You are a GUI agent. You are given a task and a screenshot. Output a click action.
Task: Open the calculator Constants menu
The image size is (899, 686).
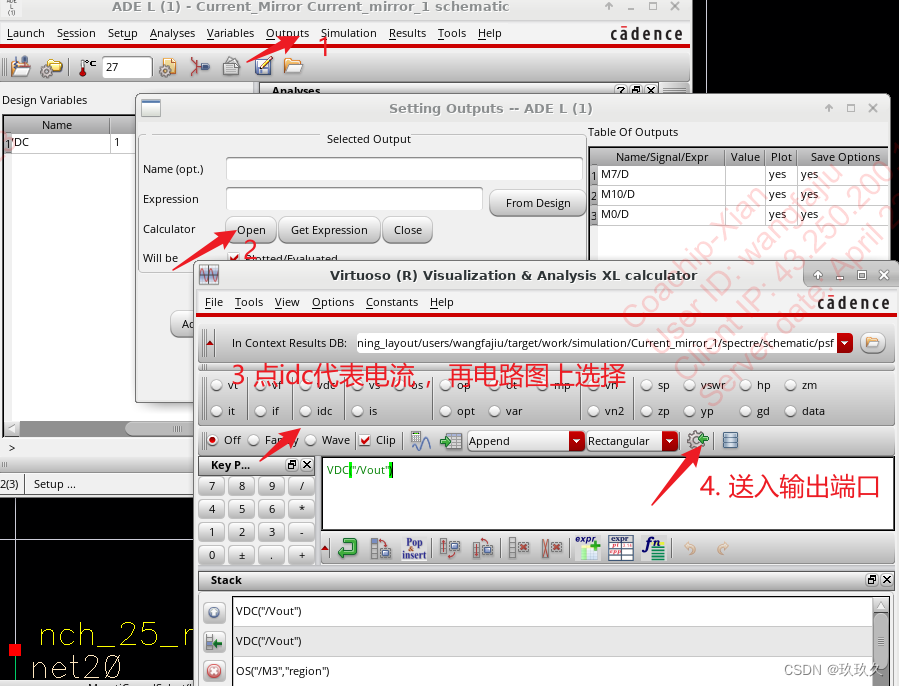click(x=392, y=302)
